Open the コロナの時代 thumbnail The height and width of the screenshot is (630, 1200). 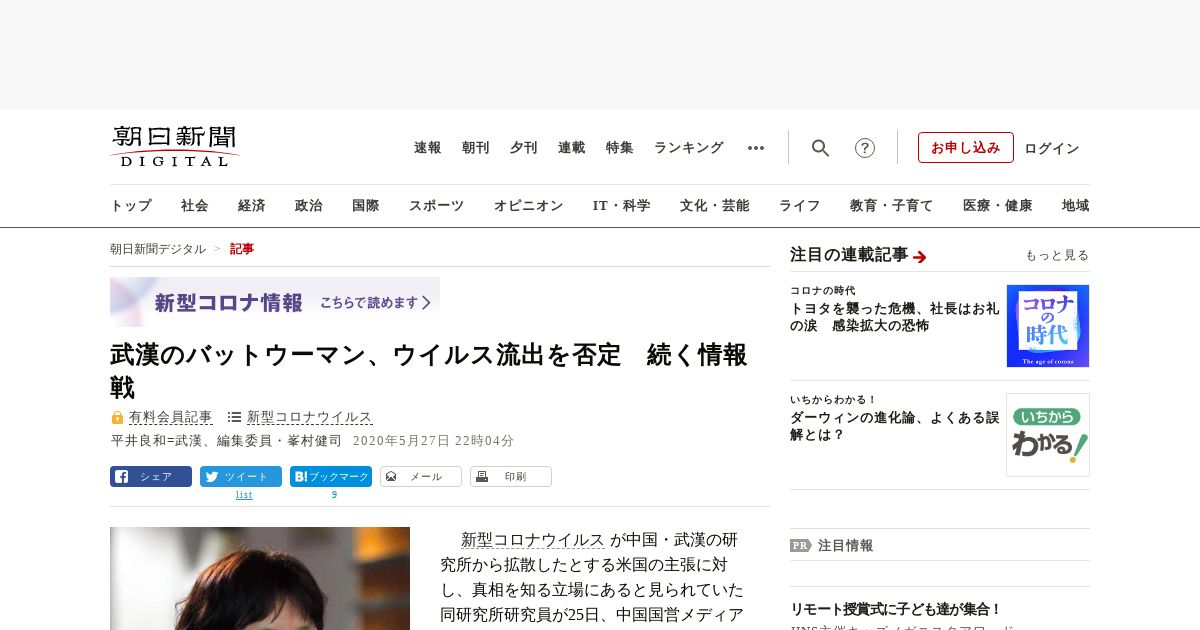coord(1048,326)
